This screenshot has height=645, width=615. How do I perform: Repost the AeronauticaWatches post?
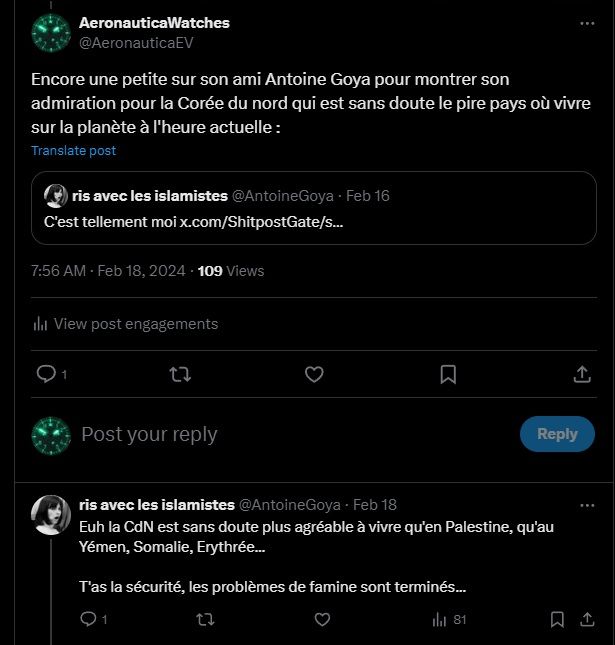(180, 374)
